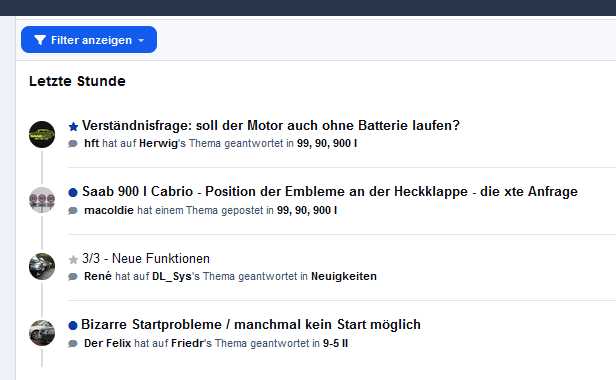Click the blue star next to Verständnisfrage
This screenshot has height=380, width=616.
(x=73, y=127)
